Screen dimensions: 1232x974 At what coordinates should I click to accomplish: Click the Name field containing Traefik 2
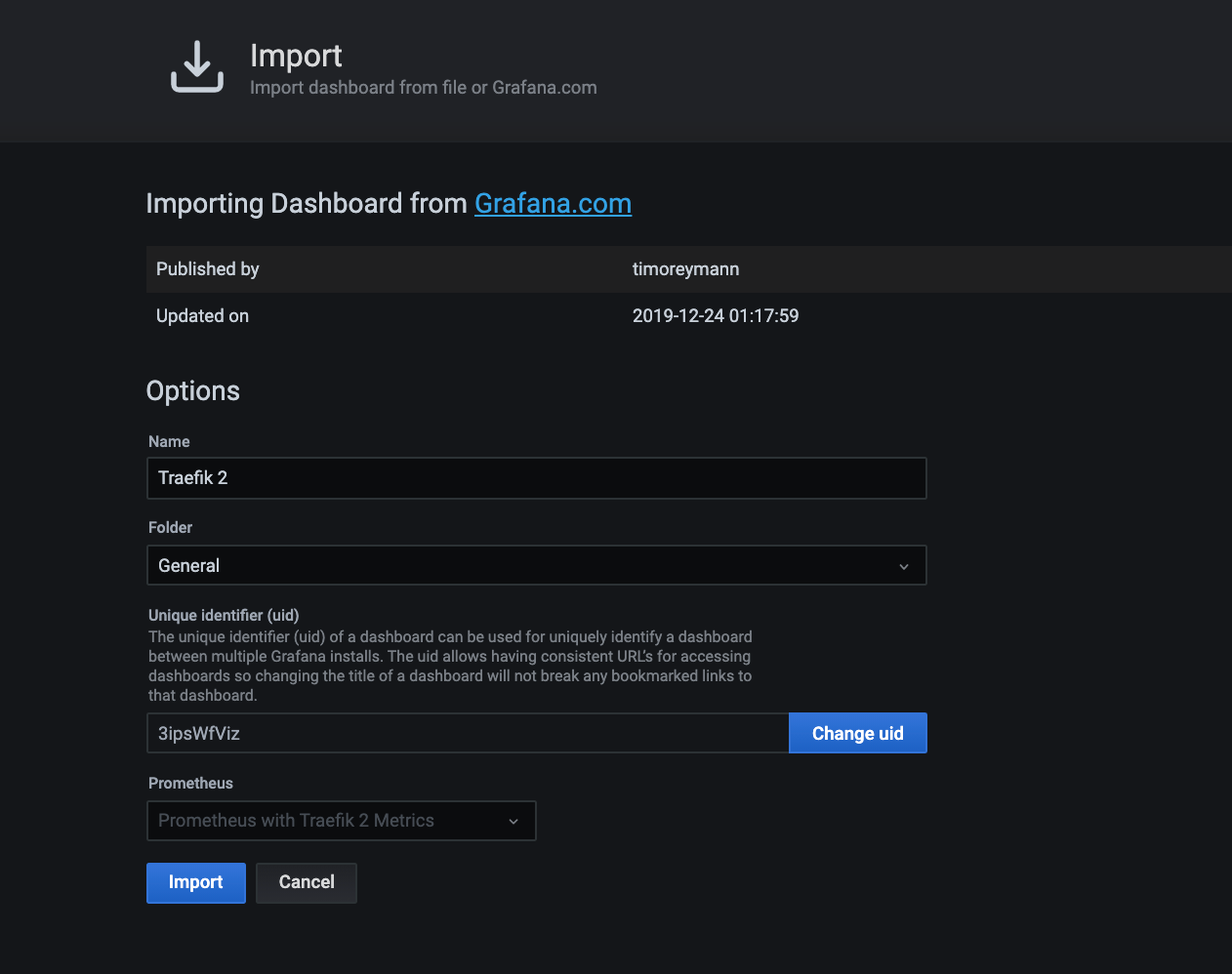(x=536, y=478)
